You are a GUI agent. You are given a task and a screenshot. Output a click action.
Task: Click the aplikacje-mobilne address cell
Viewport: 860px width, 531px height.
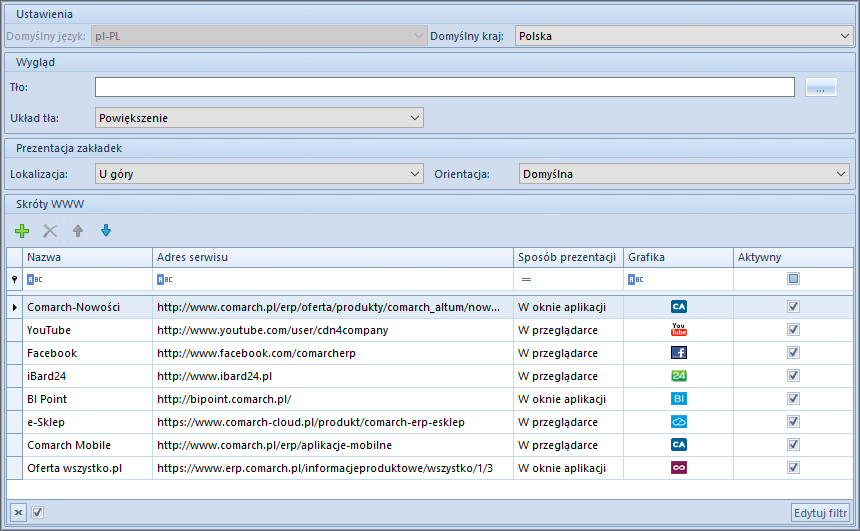click(333, 445)
